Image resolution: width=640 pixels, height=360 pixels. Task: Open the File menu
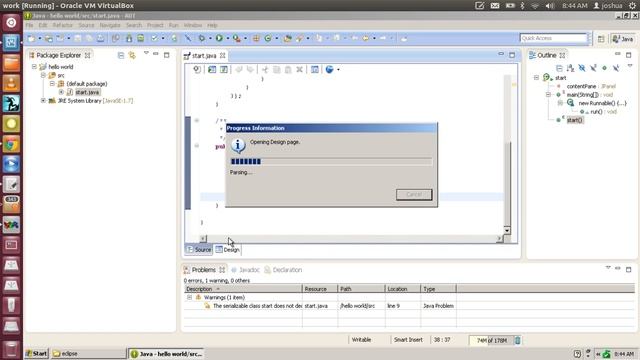29,25
